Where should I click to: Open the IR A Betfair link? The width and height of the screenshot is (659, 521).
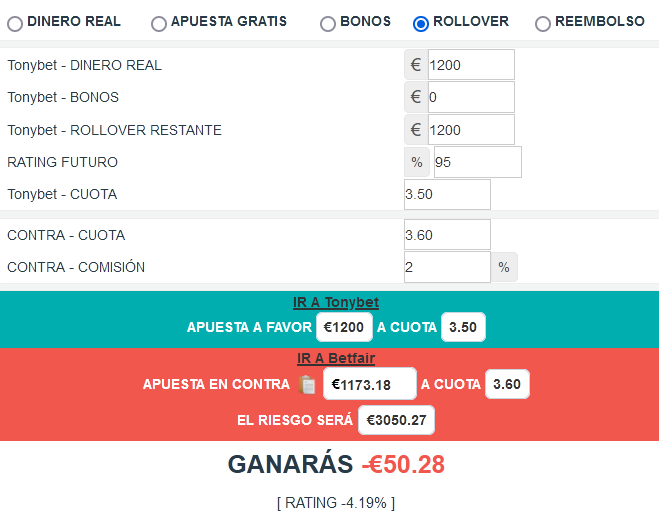pos(336,358)
